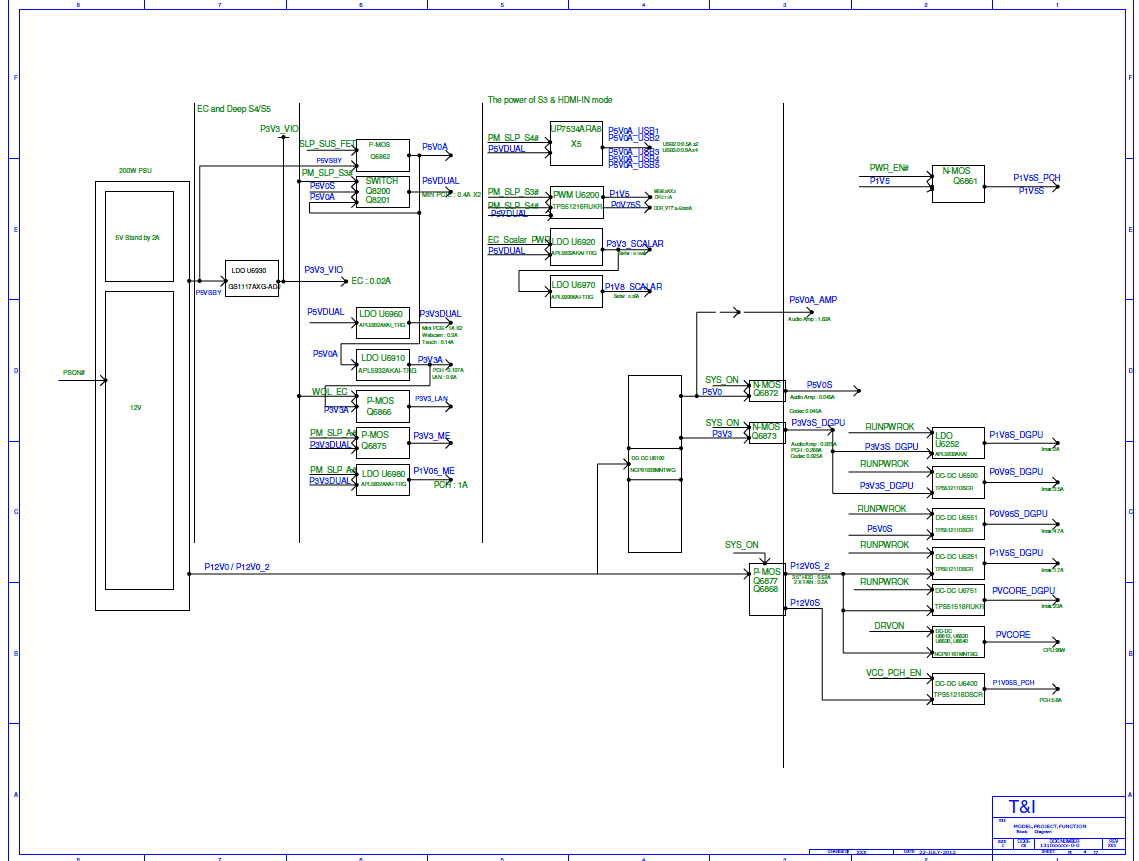Select the LDO U6252 block
This screenshot has width=1139, height=861.
coord(959,443)
